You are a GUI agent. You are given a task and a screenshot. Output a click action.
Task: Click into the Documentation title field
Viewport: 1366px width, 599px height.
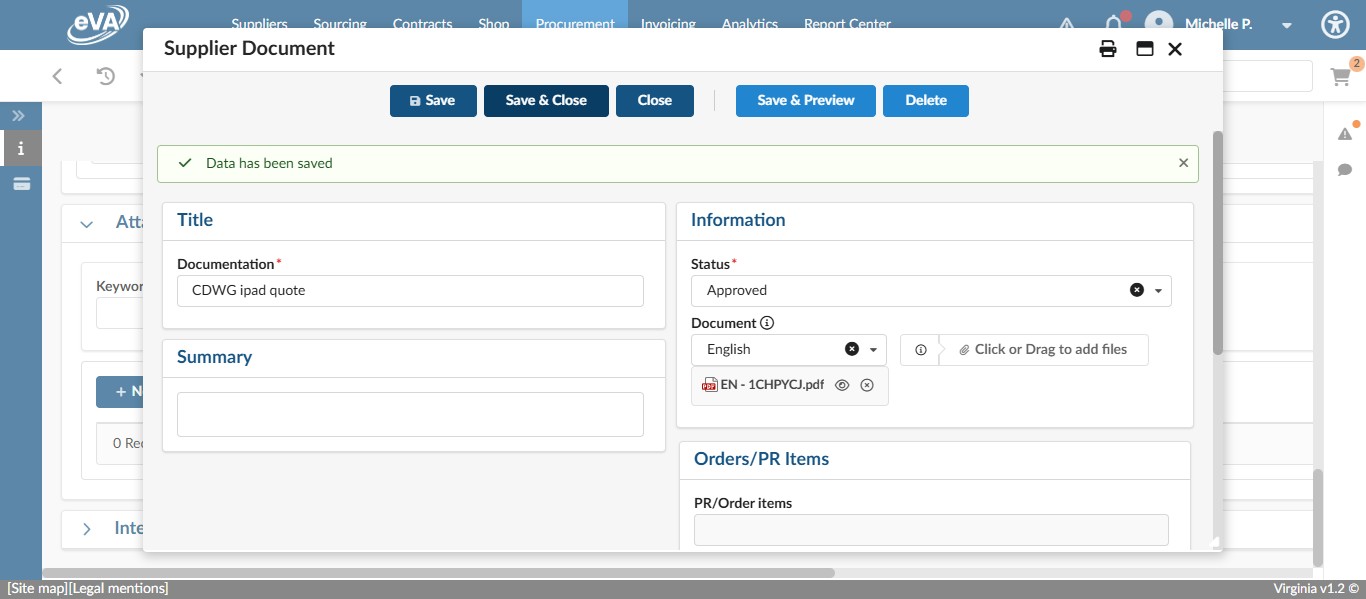coord(410,291)
